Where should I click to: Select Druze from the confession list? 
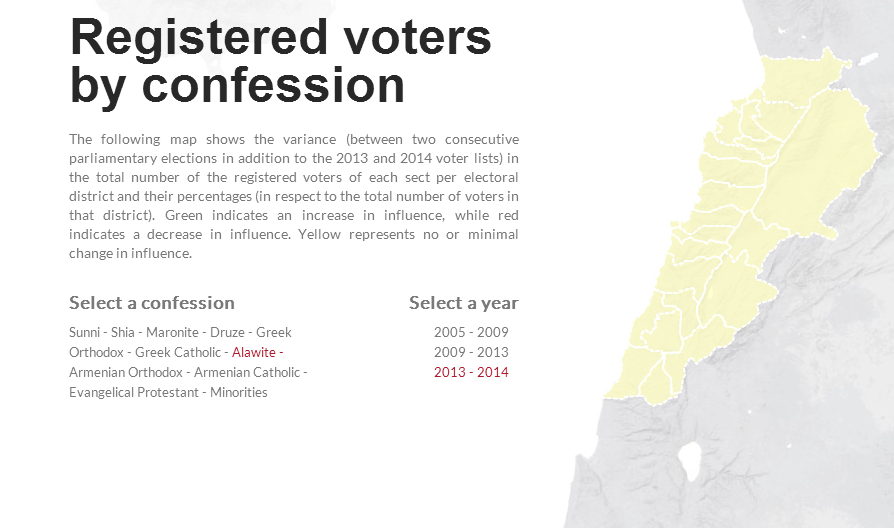tap(228, 332)
